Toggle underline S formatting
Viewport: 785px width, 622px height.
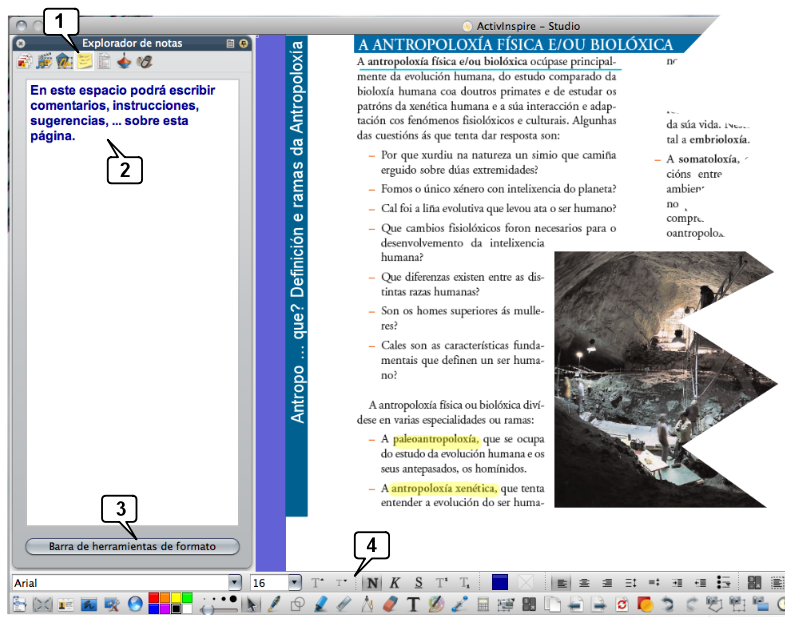pos(417,582)
